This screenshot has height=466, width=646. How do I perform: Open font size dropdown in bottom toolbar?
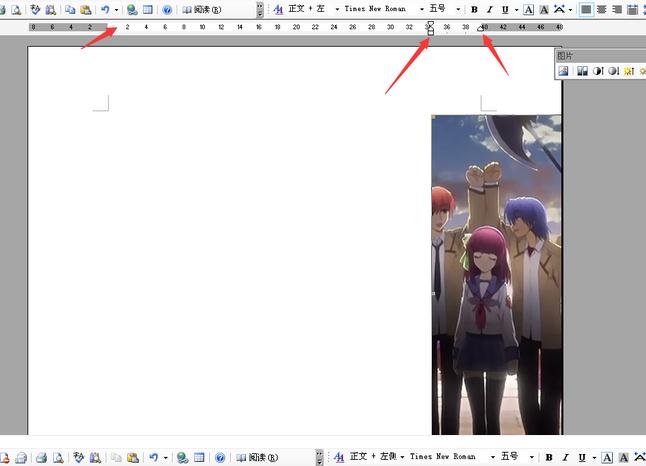[x=531, y=457]
